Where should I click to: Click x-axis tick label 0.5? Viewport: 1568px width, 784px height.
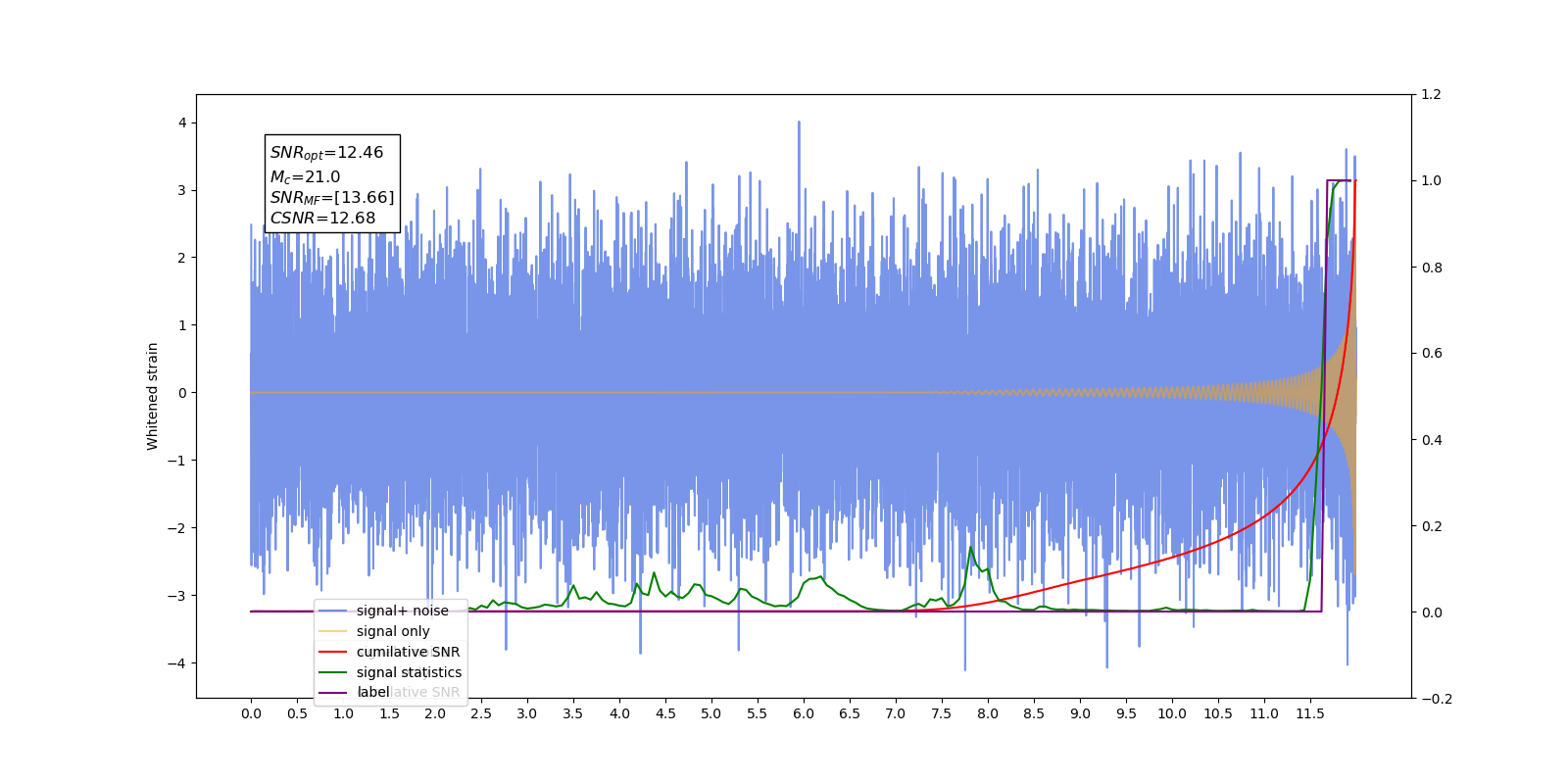(x=297, y=713)
